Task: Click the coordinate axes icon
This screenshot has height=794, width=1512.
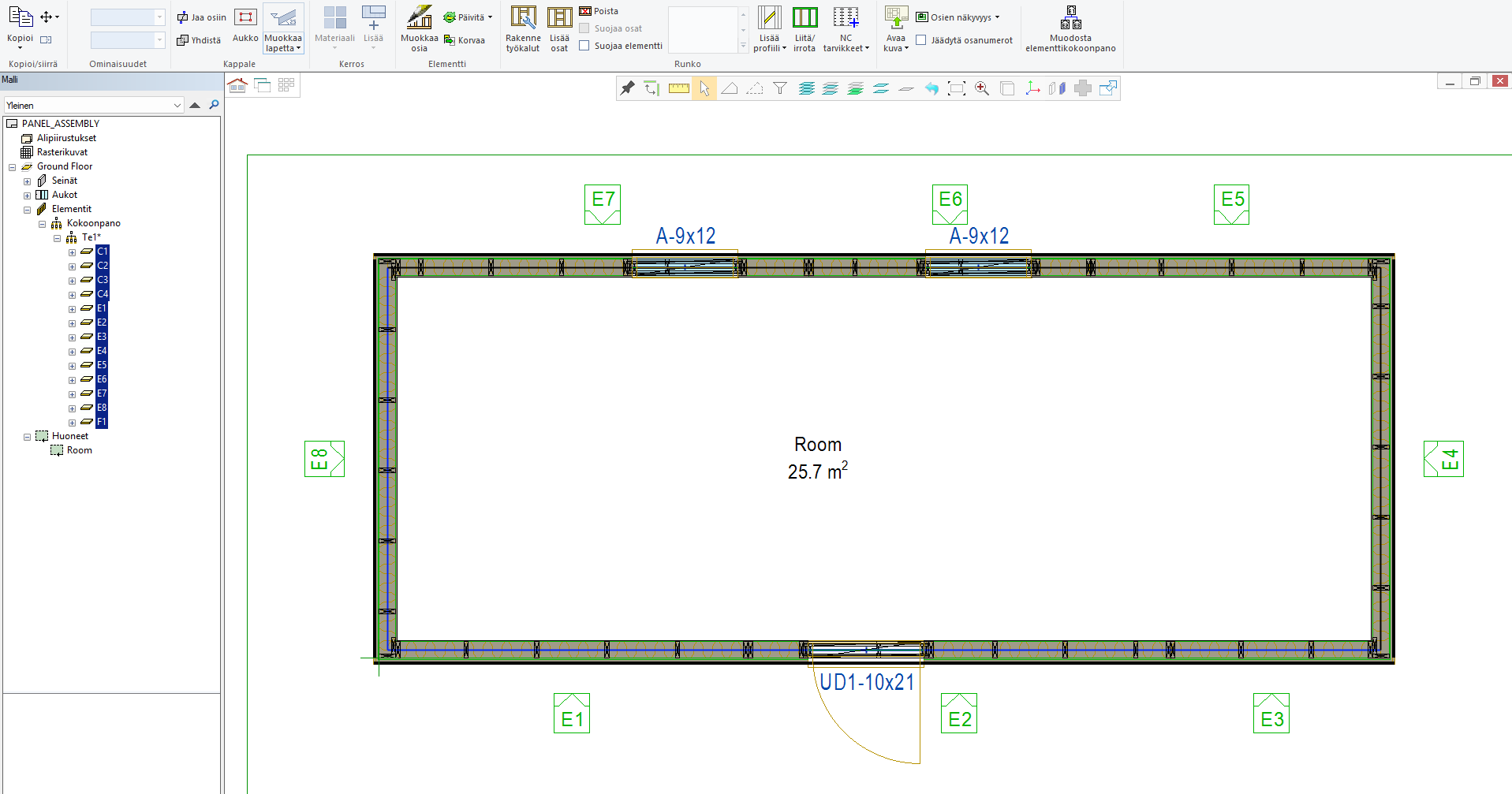Action: pos(1032,88)
